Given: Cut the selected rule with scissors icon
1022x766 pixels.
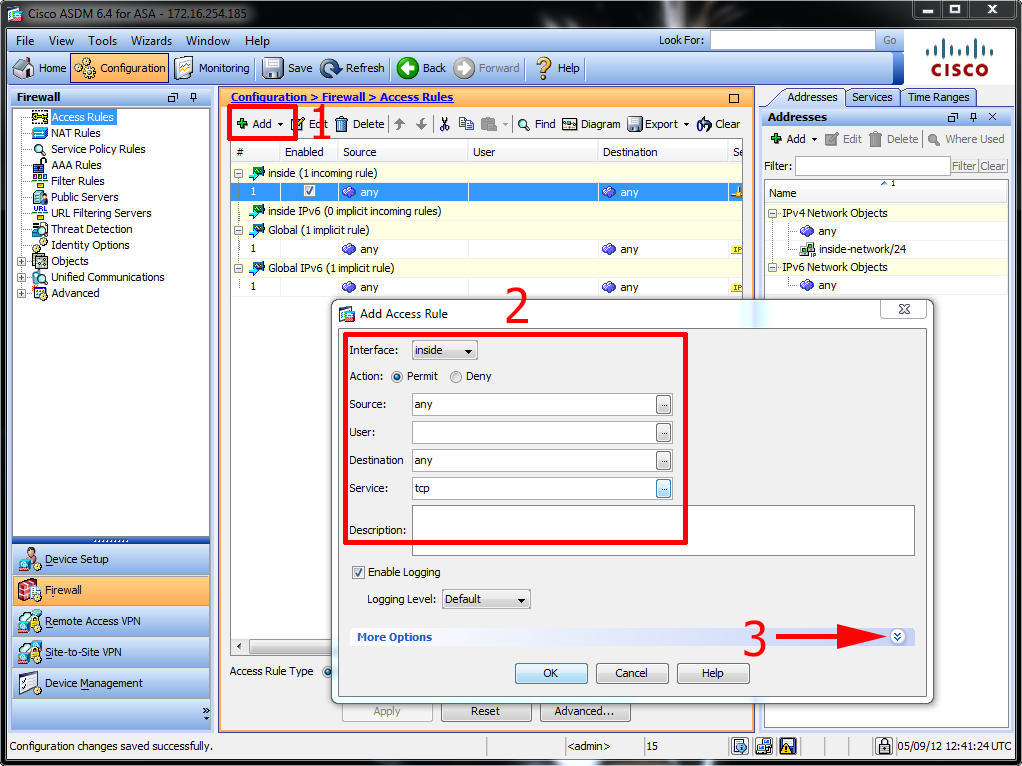Looking at the screenshot, I should click(445, 124).
